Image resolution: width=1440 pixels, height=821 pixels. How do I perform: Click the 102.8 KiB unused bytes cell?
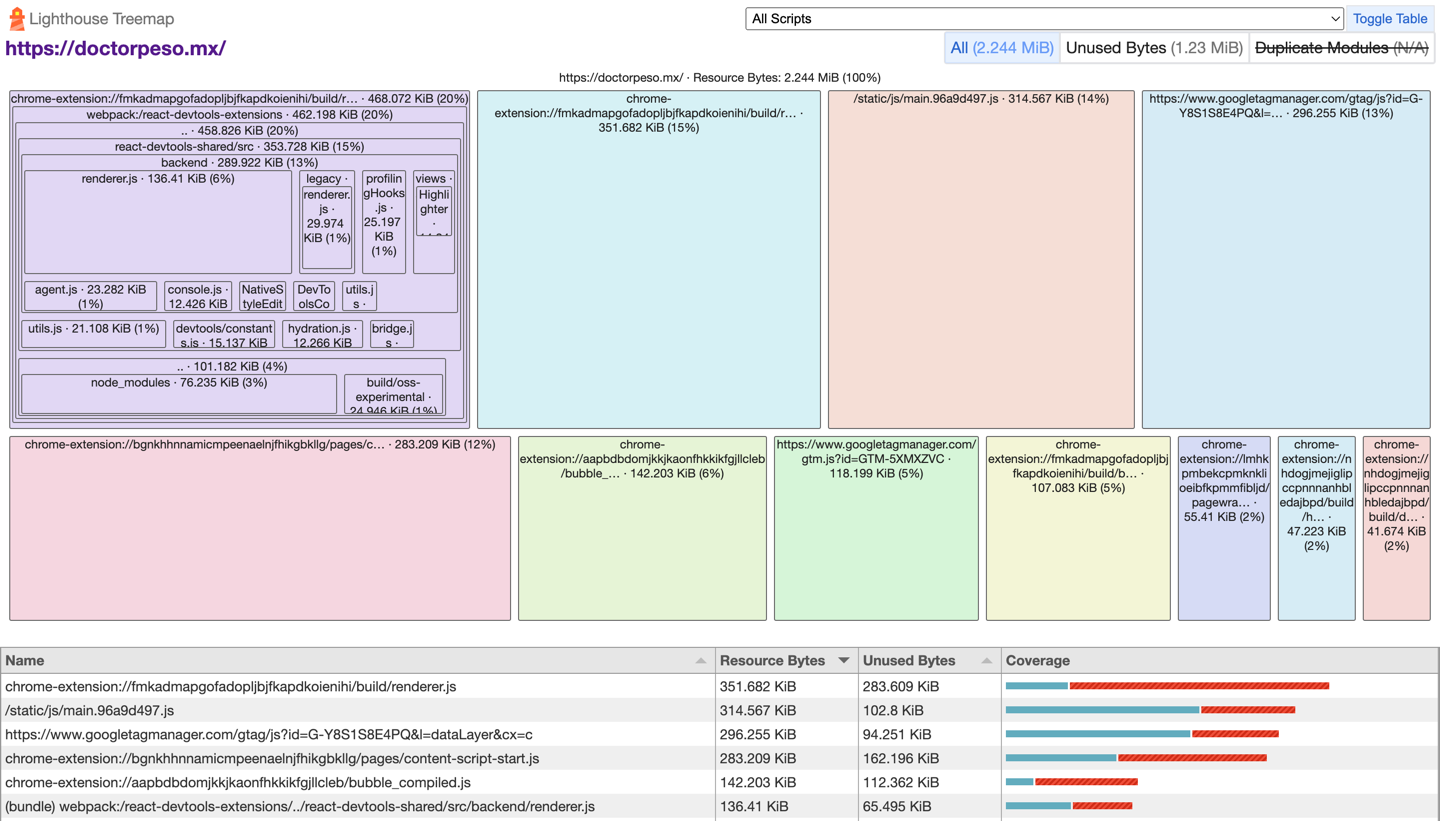point(930,711)
